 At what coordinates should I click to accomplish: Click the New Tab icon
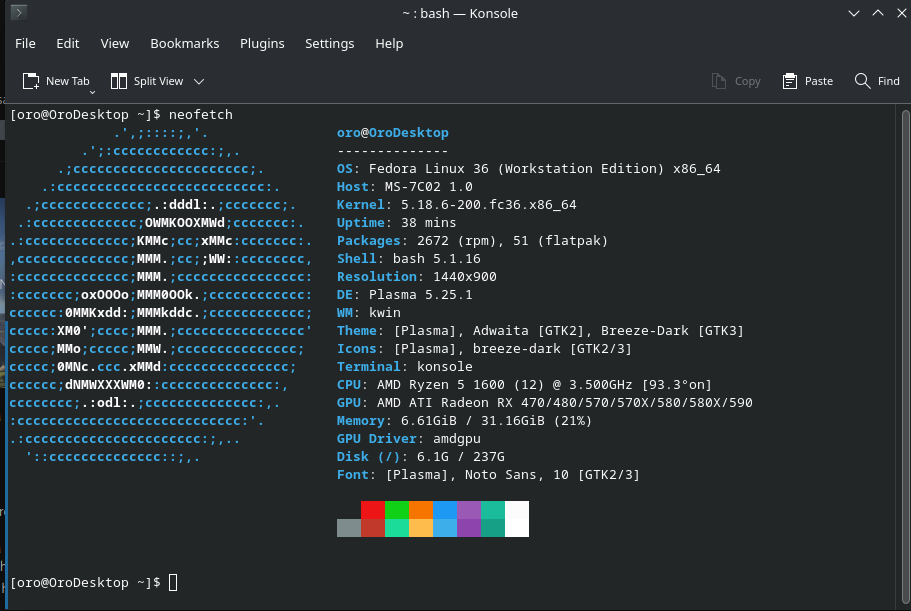coord(31,81)
